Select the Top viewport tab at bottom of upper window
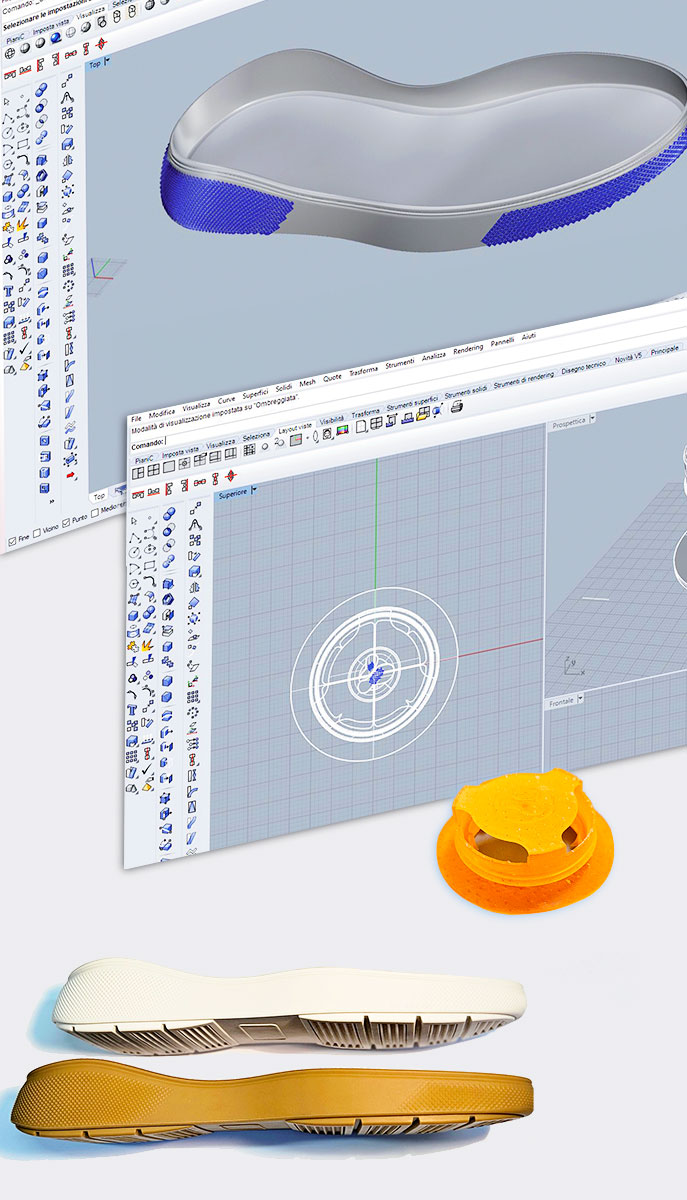Image resolution: width=687 pixels, height=1200 pixels. [99, 496]
